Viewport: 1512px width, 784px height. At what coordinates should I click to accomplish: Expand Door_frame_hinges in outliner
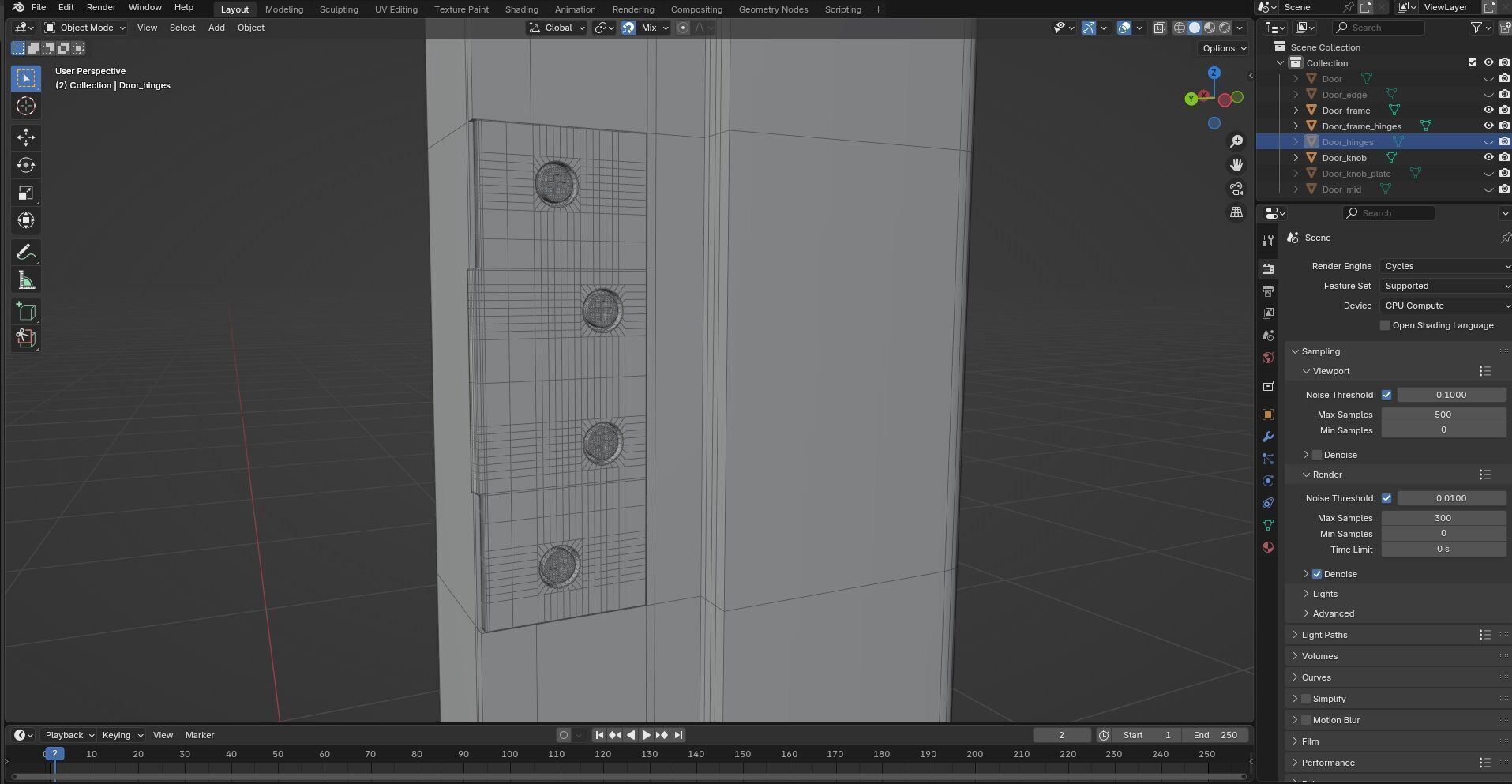(1296, 126)
